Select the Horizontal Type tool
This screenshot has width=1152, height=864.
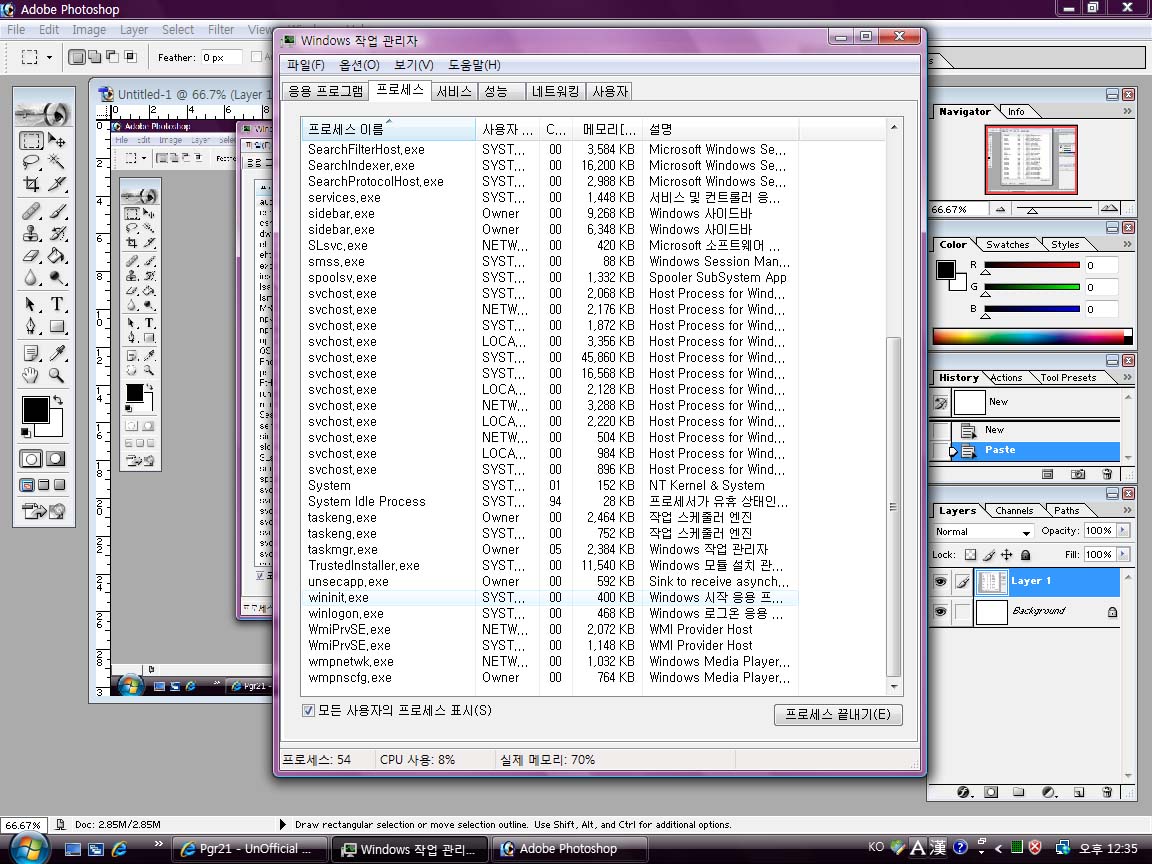pos(57,304)
